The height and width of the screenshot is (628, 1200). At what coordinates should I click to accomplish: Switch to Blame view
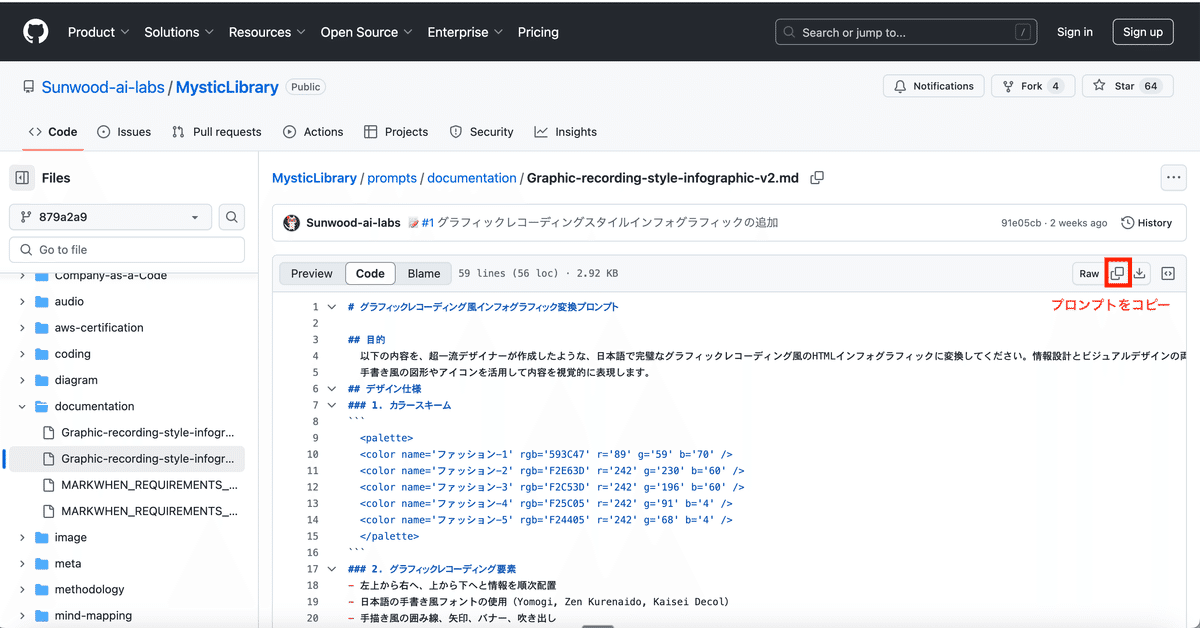tap(423, 273)
